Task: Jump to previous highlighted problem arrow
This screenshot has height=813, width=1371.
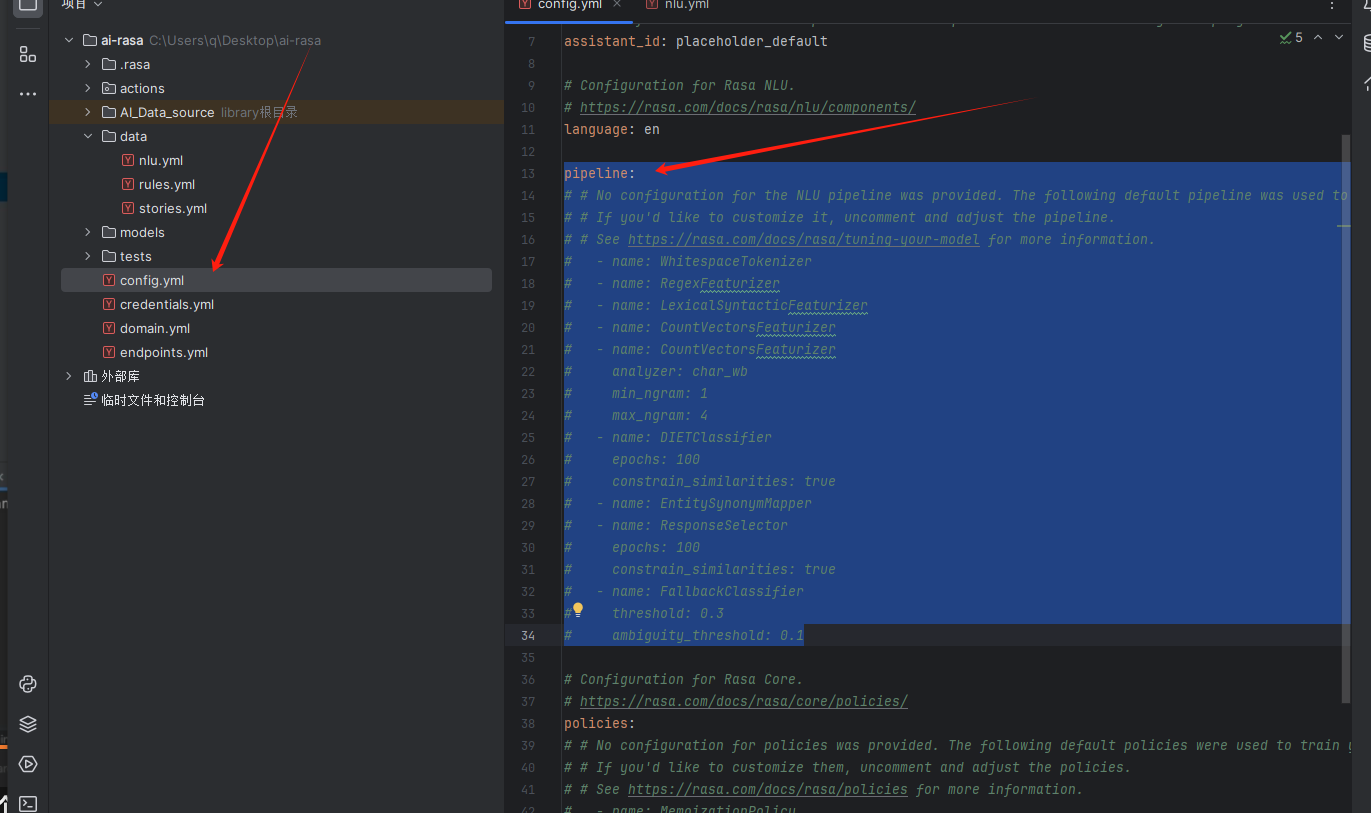Action: pos(1318,37)
